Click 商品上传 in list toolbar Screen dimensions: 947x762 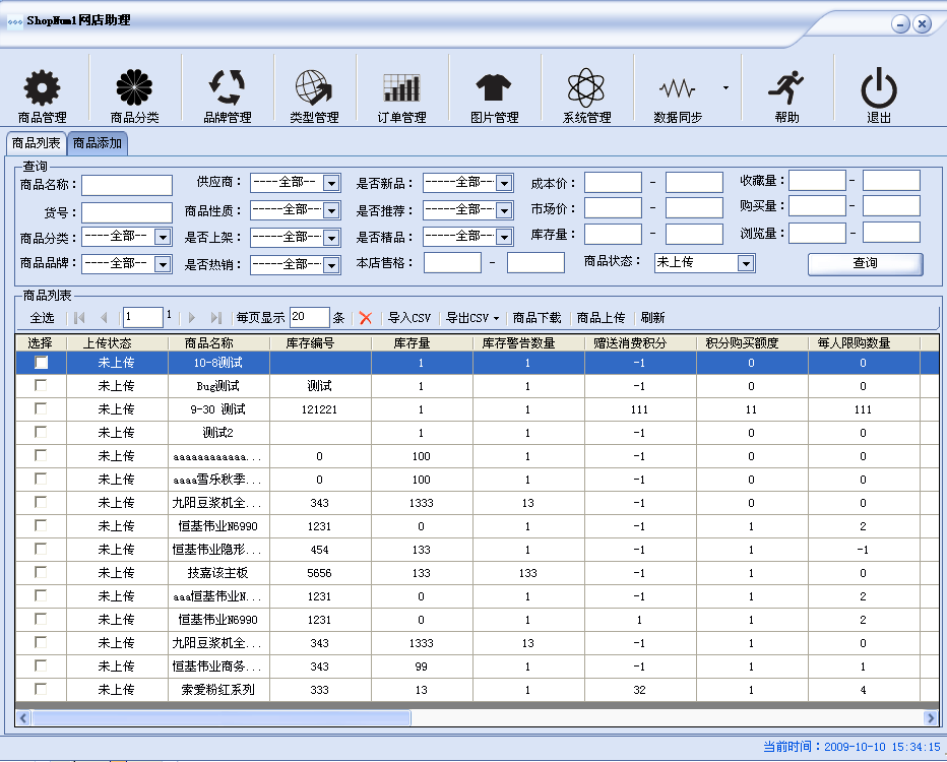pos(601,318)
